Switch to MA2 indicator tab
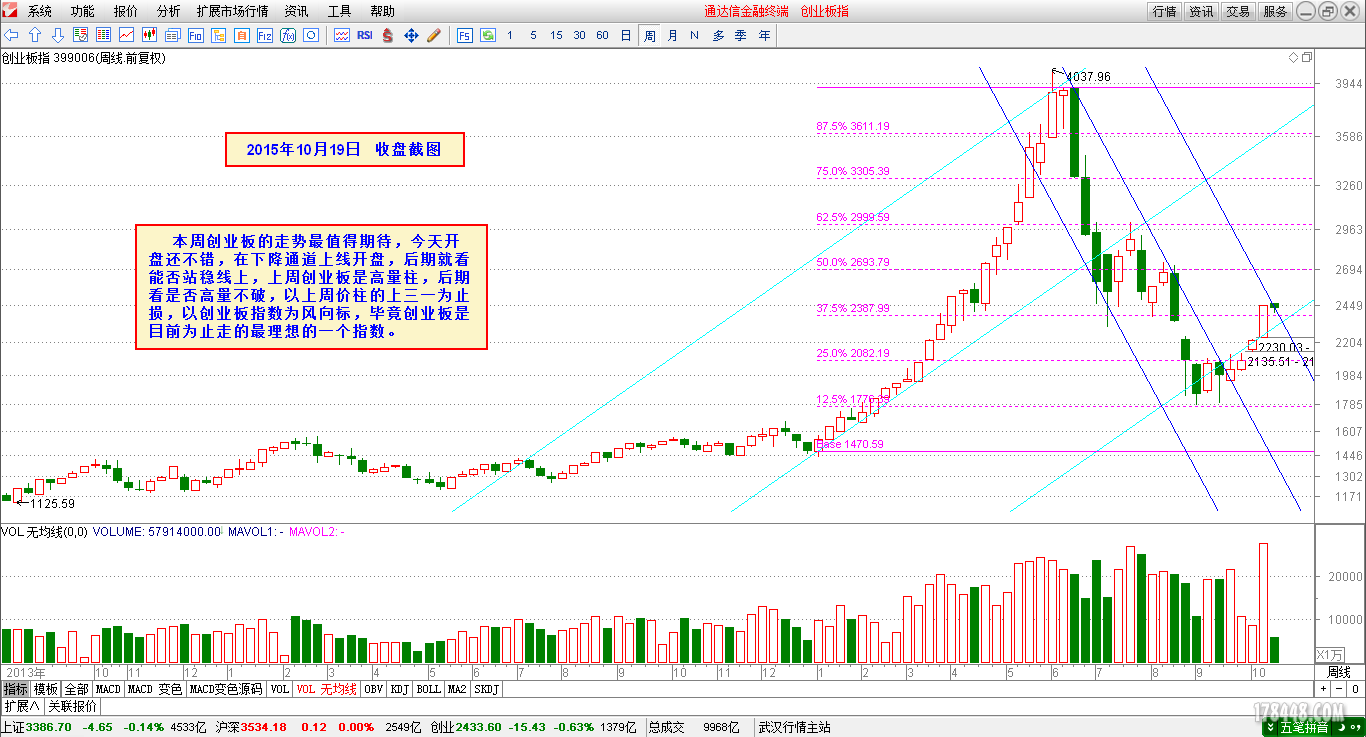Screen dimensions: 1366x737 tap(457, 689)
